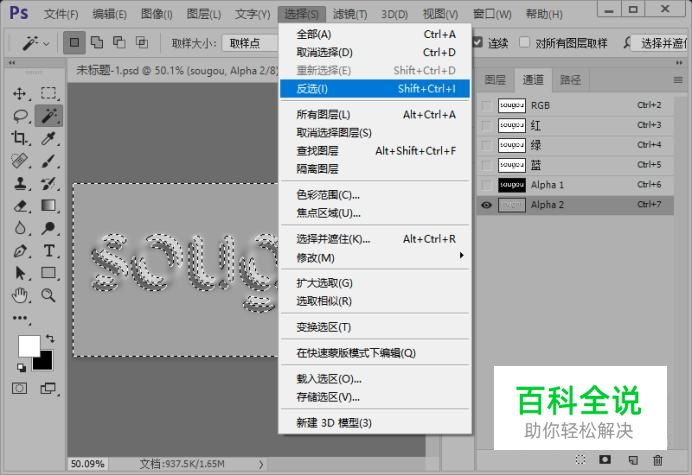This screenshot has height=475, width=692.
Task: Select the Crop tool
Action: click(x=19, y=139)
